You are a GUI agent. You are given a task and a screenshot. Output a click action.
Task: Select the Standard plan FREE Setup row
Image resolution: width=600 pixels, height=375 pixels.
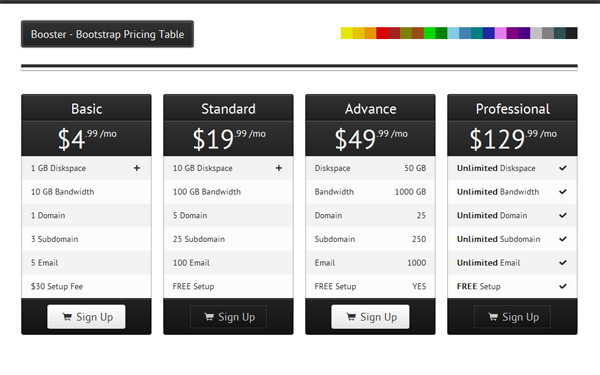(x=228, y=286)
